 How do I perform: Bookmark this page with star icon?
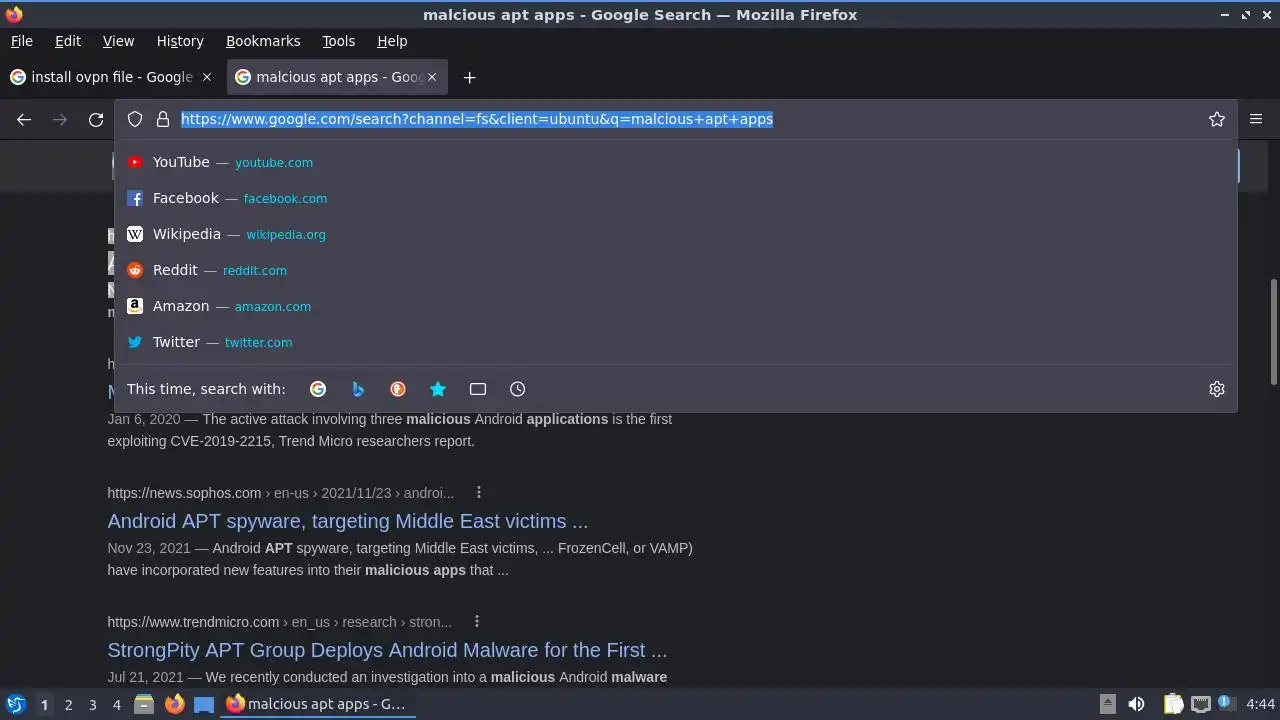(x=1217, y=119)
